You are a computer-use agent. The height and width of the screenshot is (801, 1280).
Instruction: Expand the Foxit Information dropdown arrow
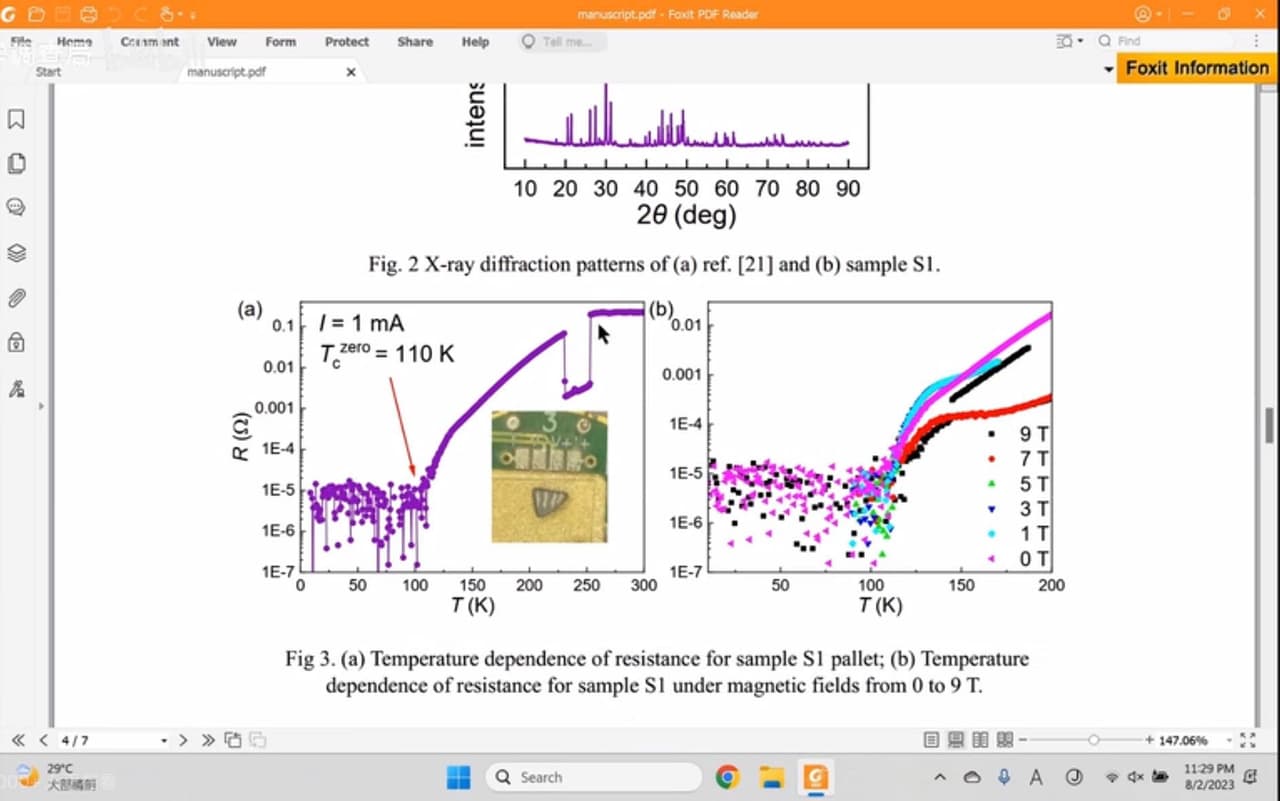[x=1108, y=69]
